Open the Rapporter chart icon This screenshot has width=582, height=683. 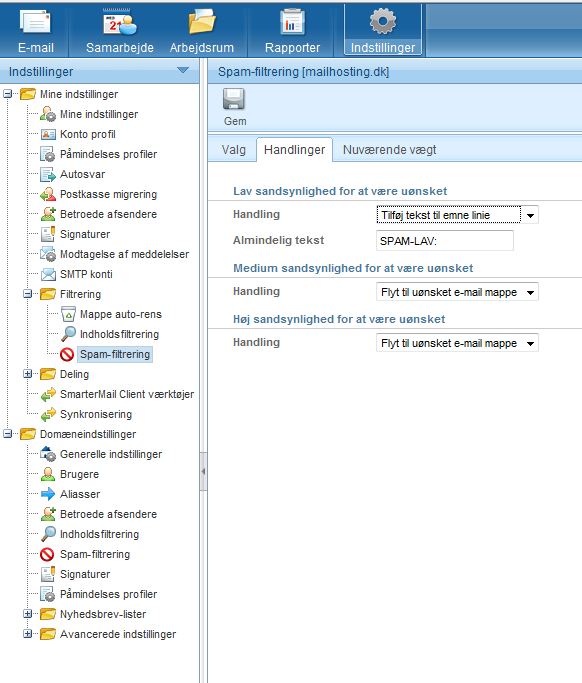pos(292,21)
